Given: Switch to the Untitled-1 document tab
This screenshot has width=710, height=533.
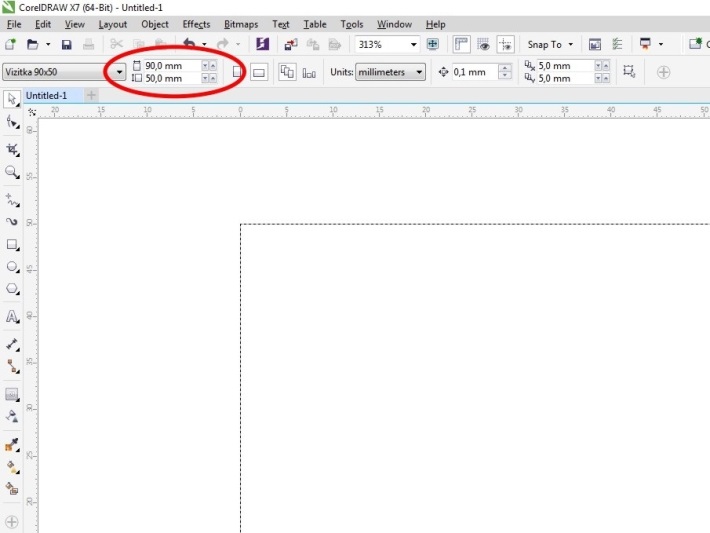Looking at the screenshot, I should pos(46,96).
